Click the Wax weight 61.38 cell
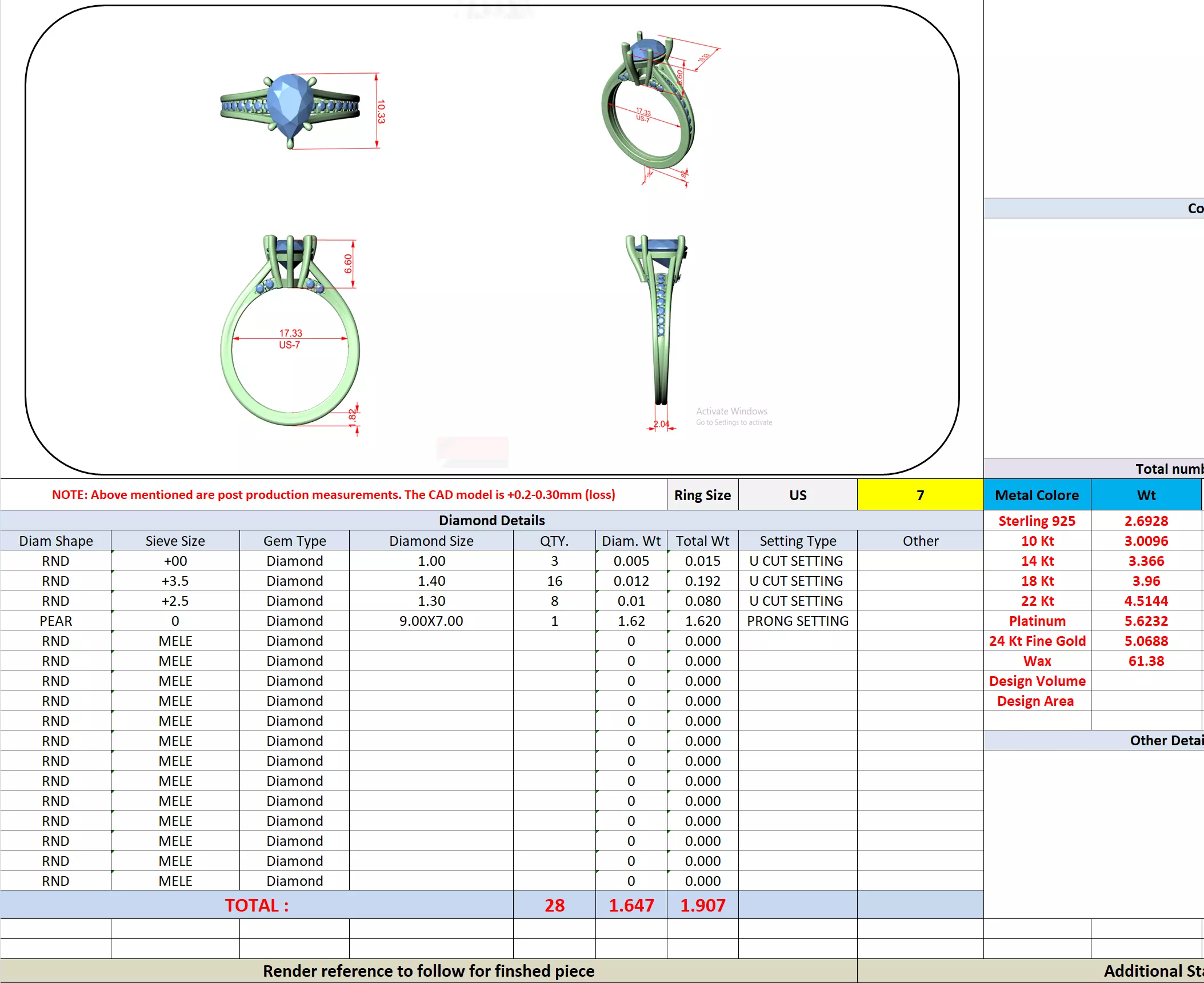Viewport: 1204px width, 983px height. pyautogui.click(x=1146, y=661)
